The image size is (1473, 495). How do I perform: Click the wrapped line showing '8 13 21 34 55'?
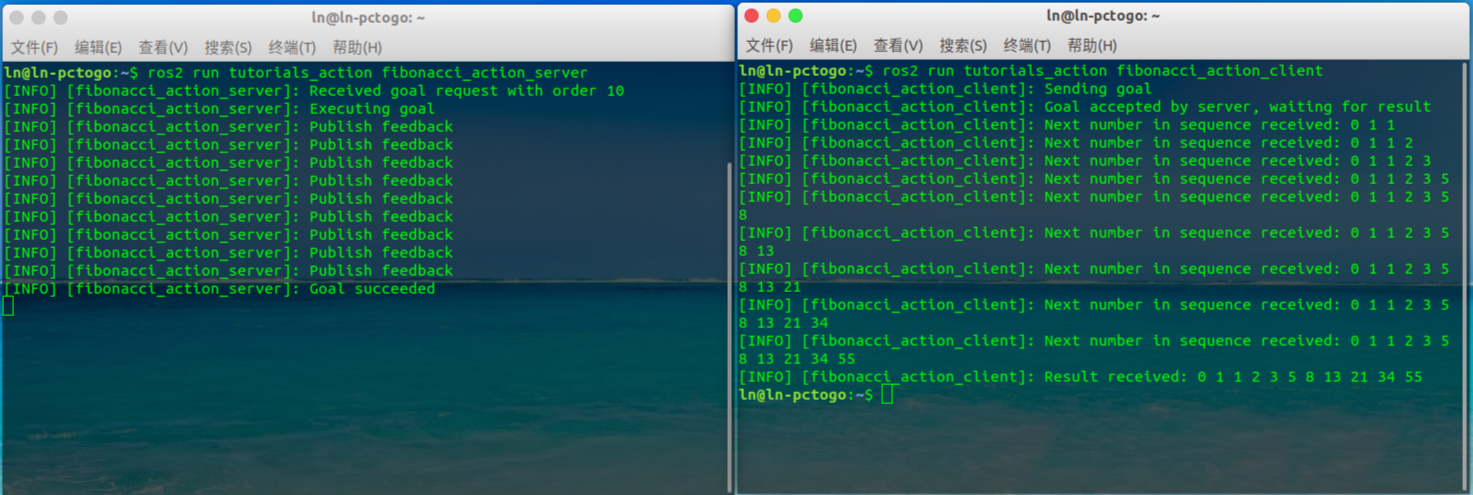coord(797,359)
